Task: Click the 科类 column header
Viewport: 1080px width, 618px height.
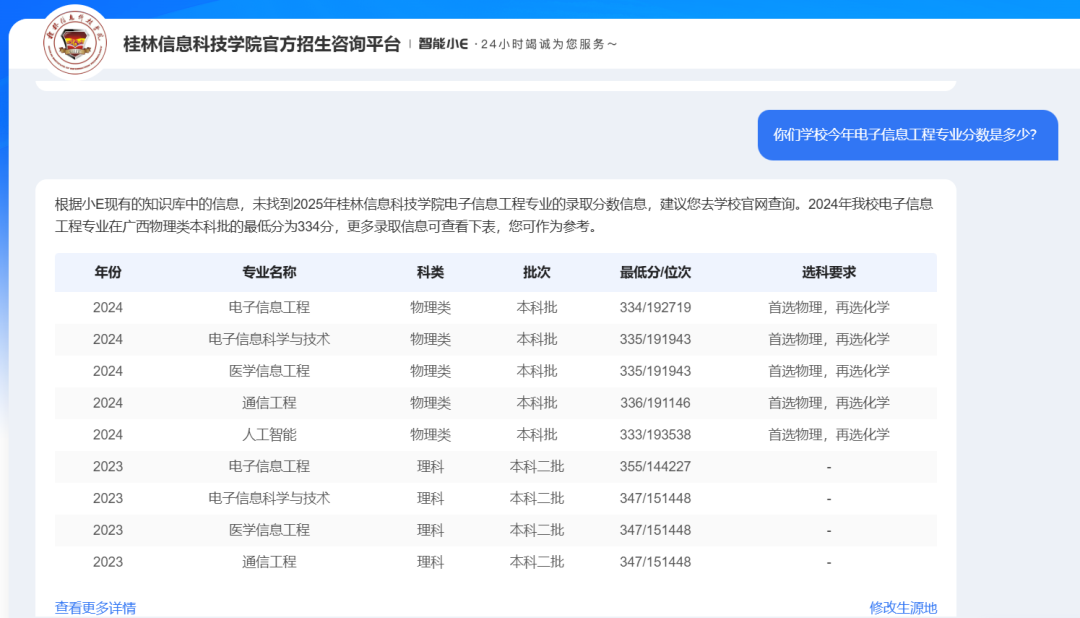Action: 430,272
